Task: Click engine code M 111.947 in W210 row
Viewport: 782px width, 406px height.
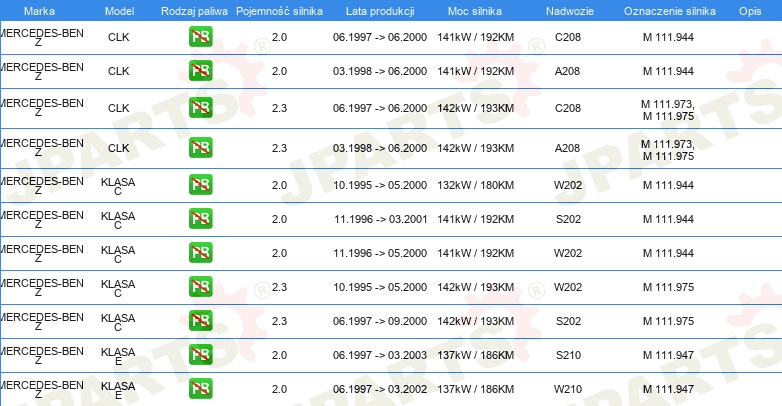Action: 668,389
